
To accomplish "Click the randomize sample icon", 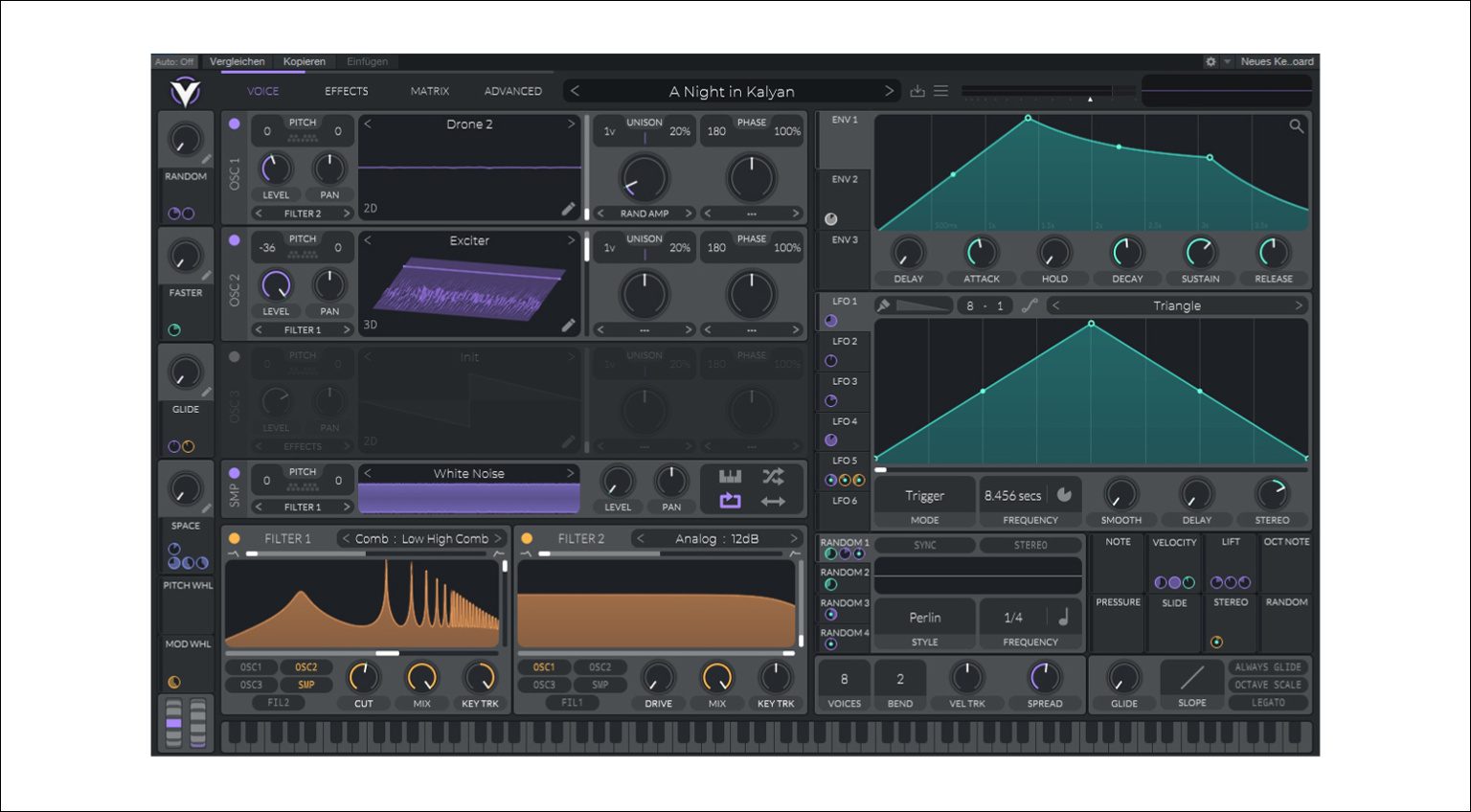I will click(x=774, y=475).
